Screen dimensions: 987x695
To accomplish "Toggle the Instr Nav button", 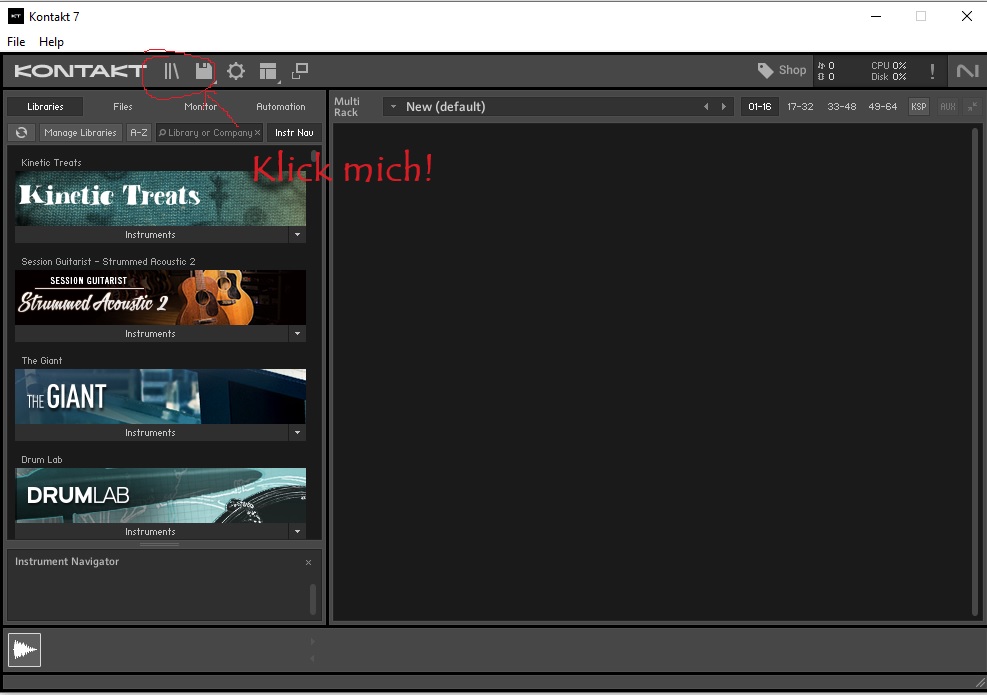I will 294,132.
